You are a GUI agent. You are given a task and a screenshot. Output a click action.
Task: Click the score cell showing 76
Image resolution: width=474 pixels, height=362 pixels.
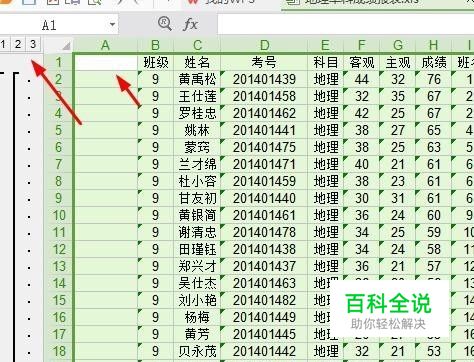(434, 79)
